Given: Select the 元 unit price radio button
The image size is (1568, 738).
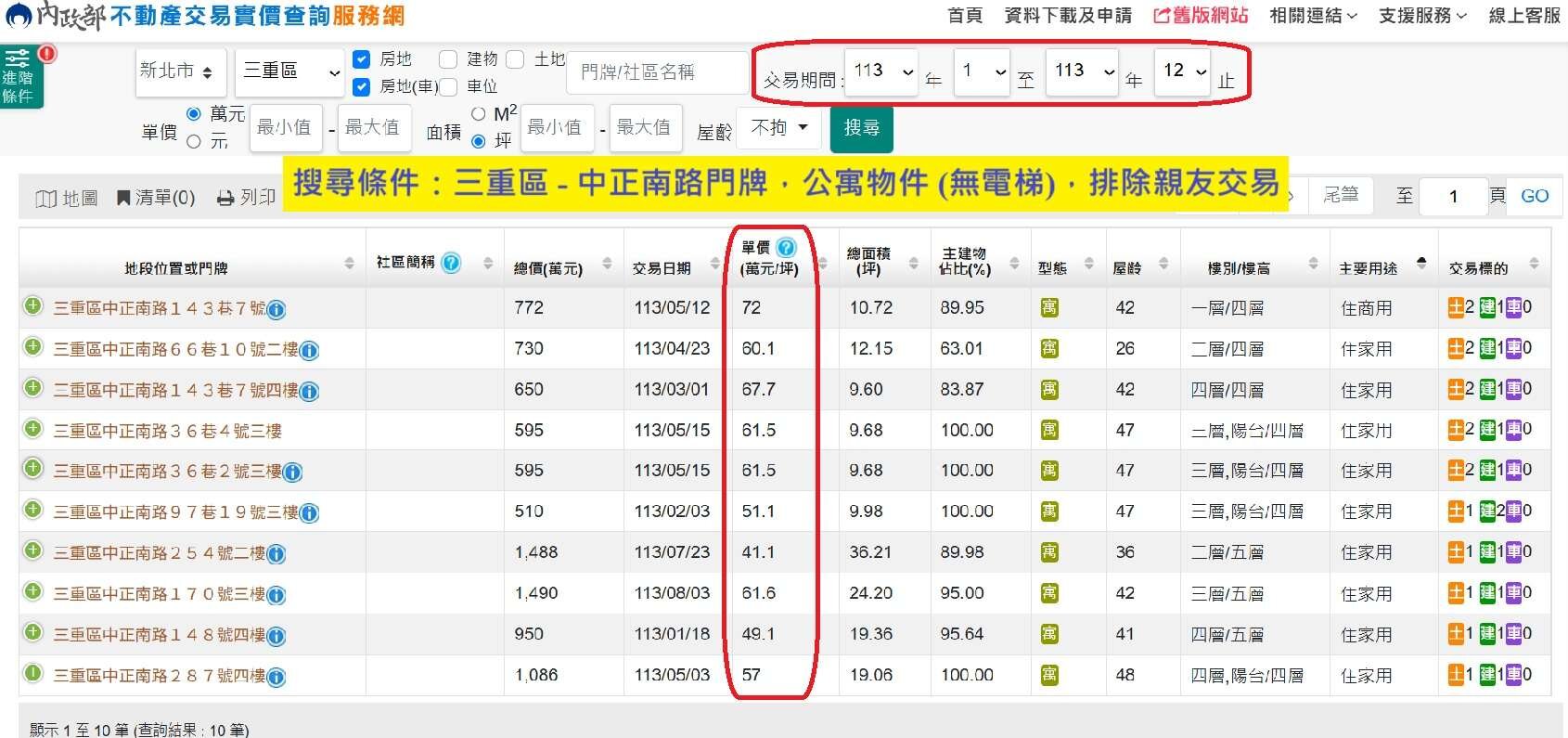Looking at the screenshot, I should [x=194, y=142].
